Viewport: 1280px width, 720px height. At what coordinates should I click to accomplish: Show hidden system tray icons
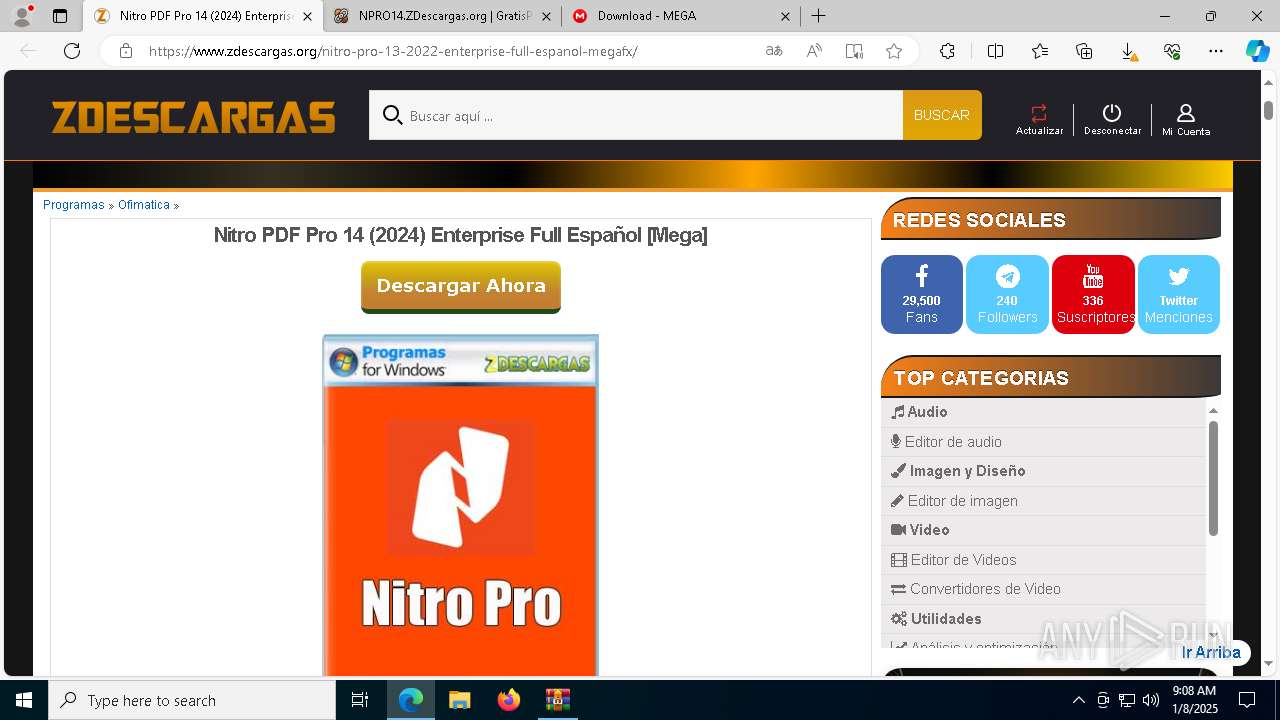(x=1078, y=700)
